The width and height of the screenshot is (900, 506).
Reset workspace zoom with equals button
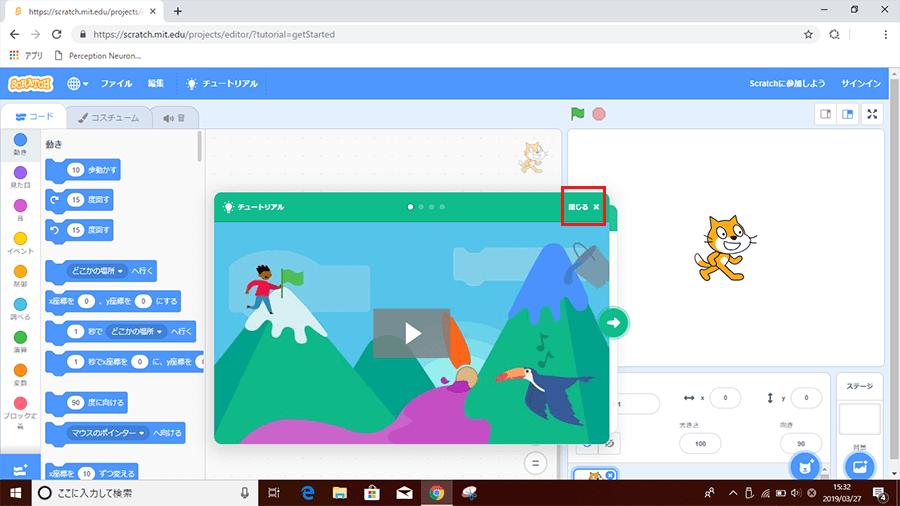[536, 463]
